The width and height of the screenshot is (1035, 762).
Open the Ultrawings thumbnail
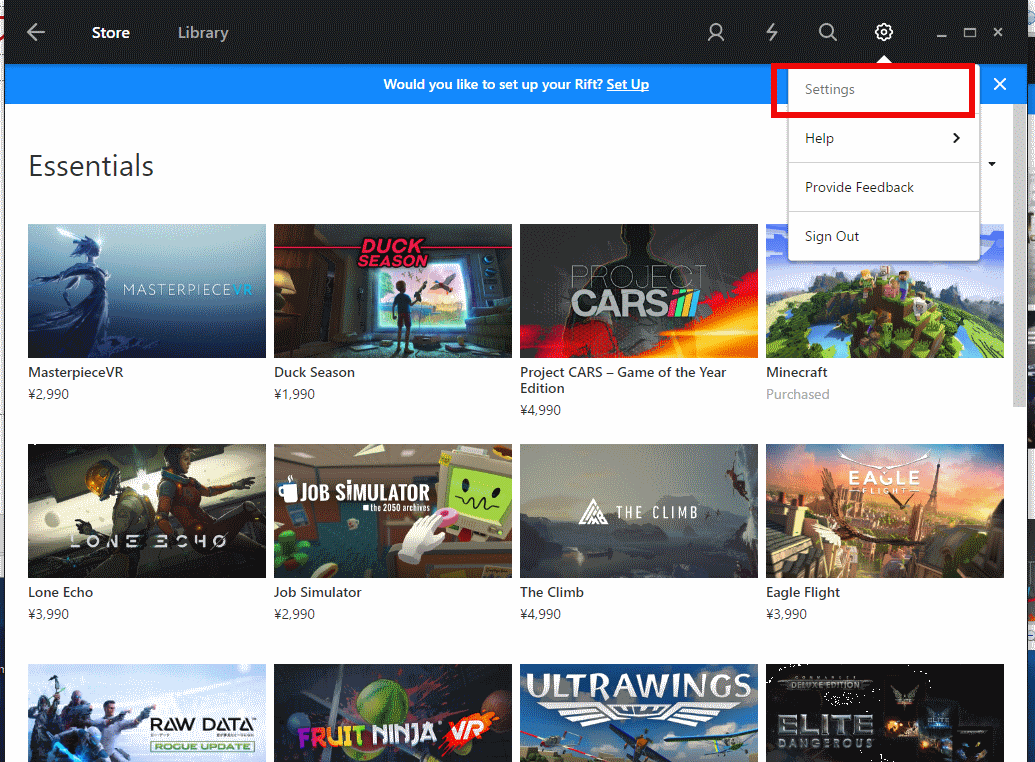[638, 712]
